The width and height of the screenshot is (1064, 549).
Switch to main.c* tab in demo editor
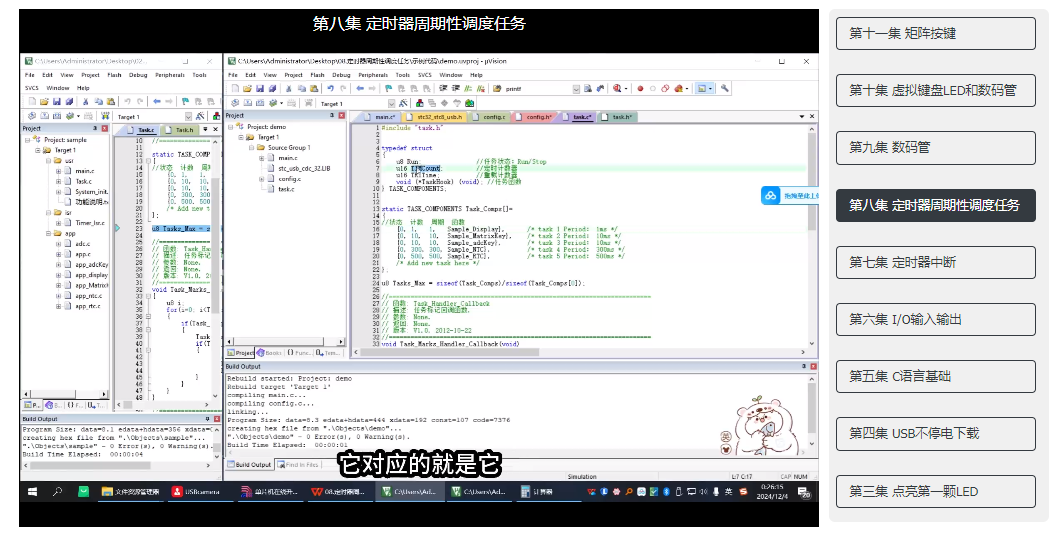[x=380, y=117]
